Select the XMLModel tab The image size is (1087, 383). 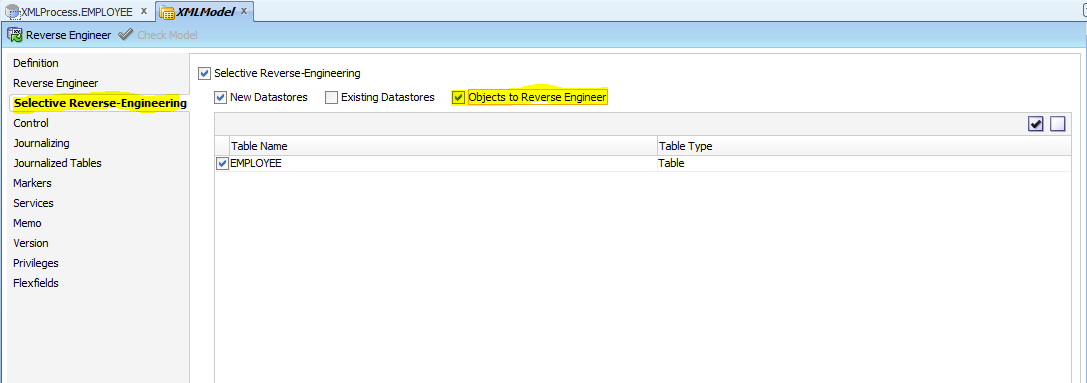206,12
